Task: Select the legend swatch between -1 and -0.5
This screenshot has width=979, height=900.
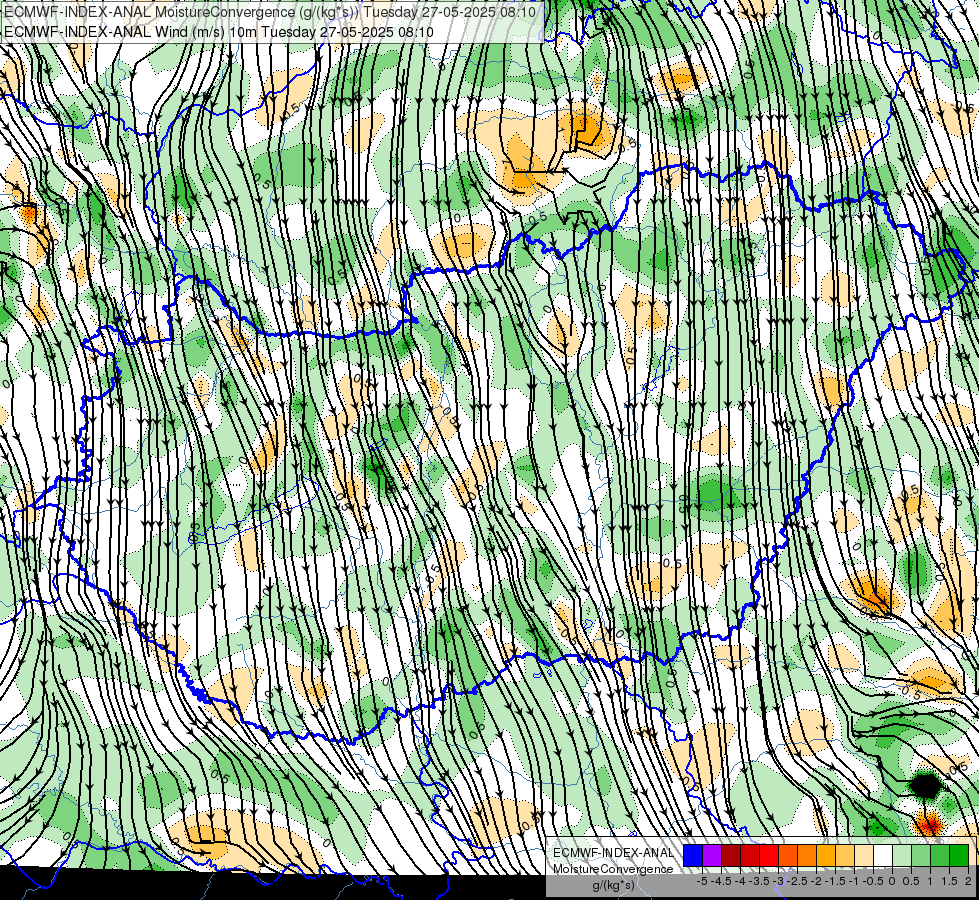Action: (863, 856)
